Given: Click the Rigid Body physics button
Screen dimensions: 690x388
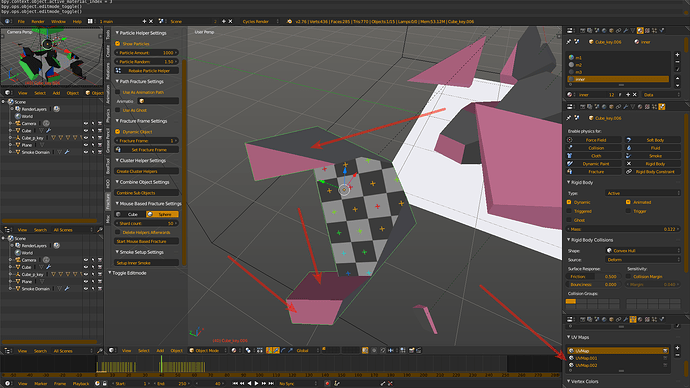Looking at the screenshot, I should click(653, 164).
